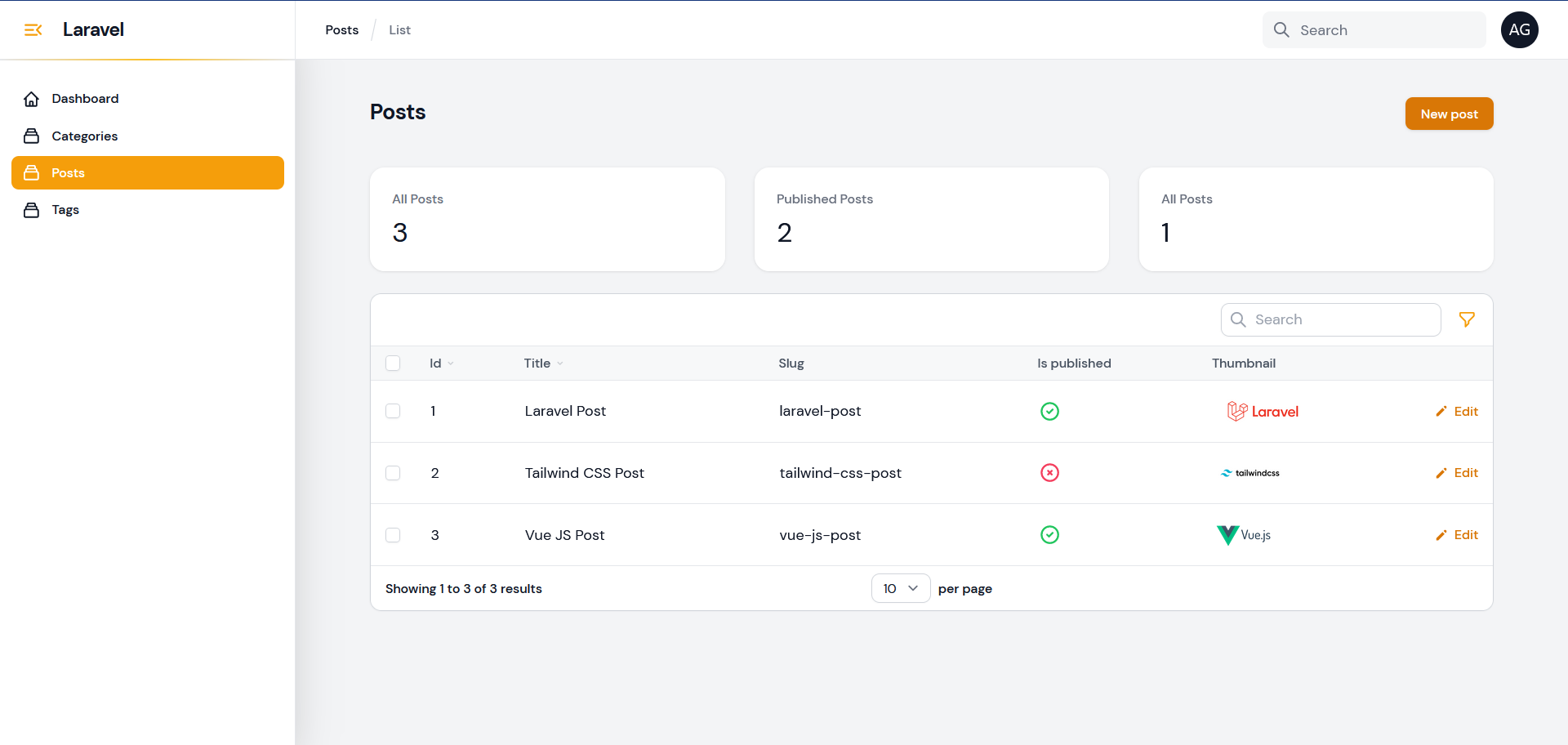Image resolution: width=1568 pixels, height=745 pixels.
Task: Edit the Tailwind CSS Post
Action: [x=1457, y=473]
